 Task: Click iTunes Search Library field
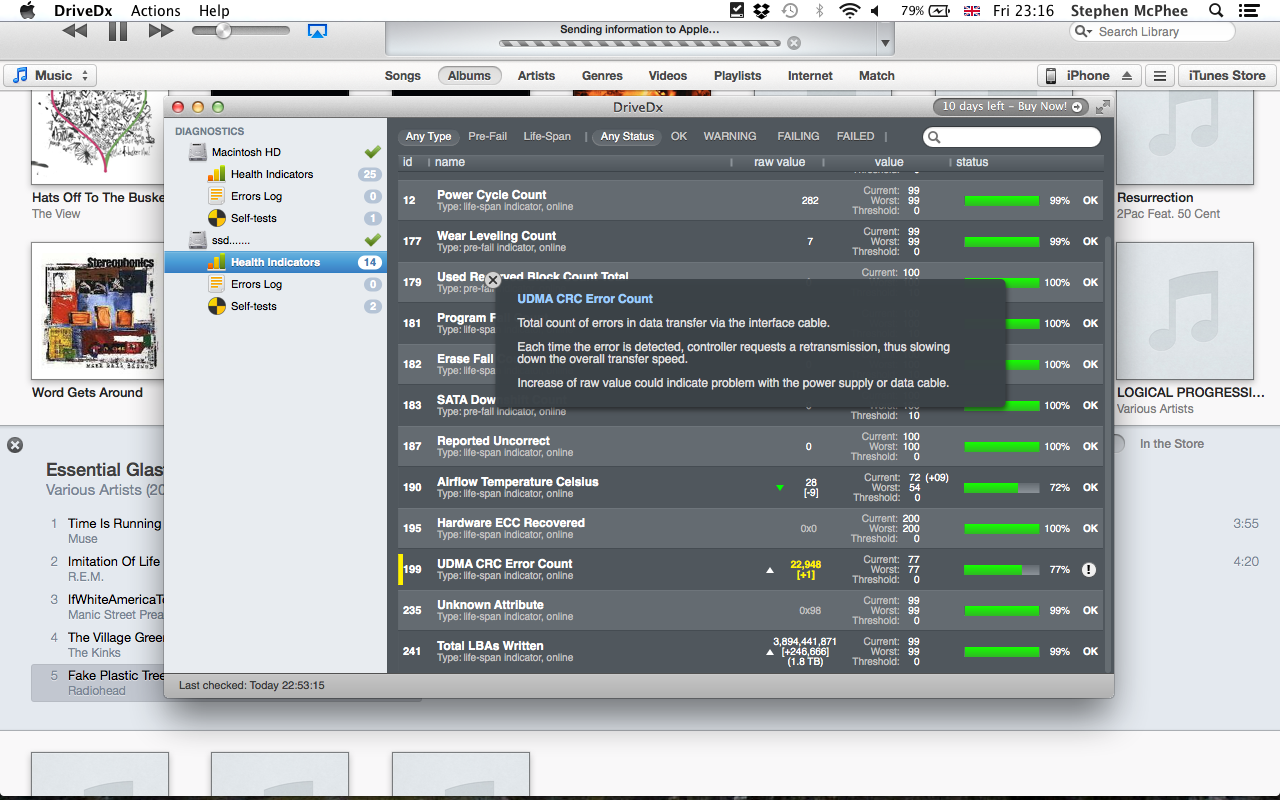point(1152,32)
